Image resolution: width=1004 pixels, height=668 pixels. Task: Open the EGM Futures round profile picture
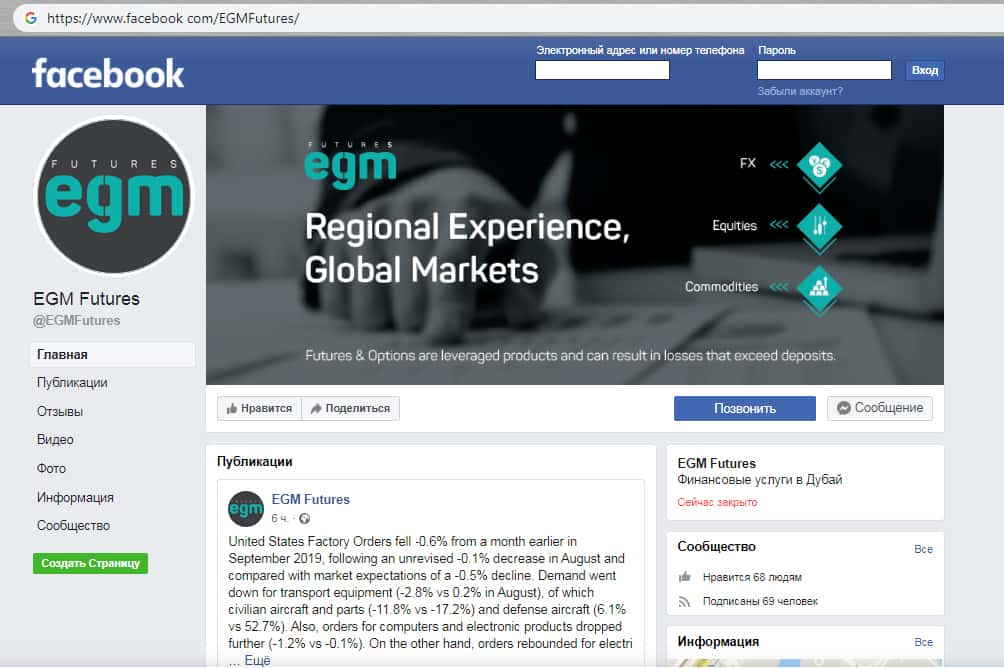pos(114,196)
